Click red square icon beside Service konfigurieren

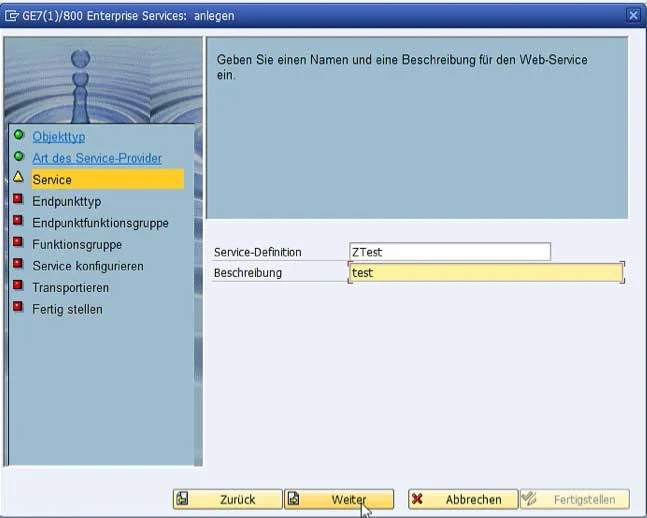(x=18, y=265)
